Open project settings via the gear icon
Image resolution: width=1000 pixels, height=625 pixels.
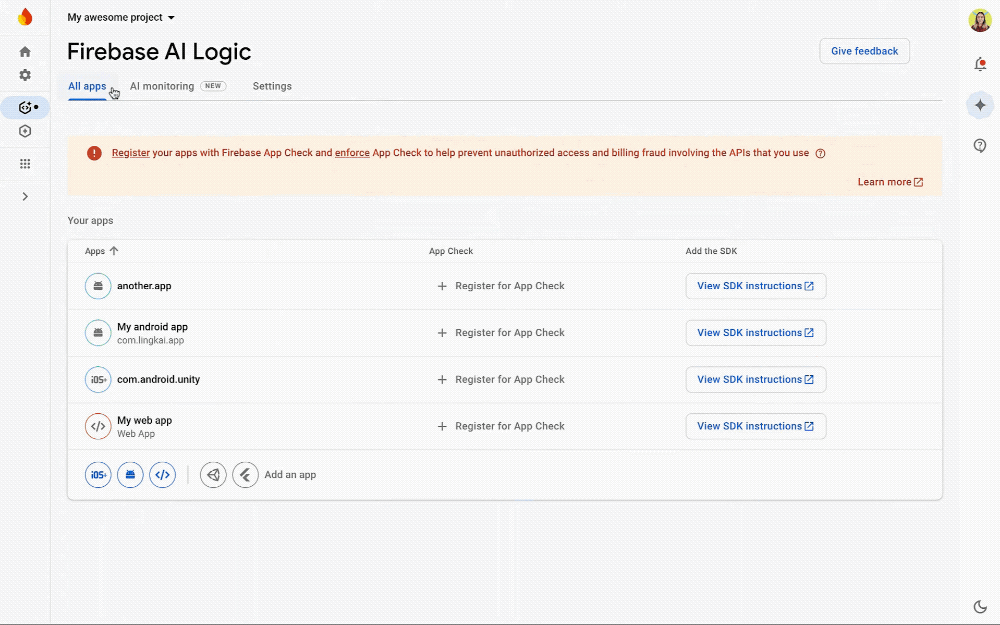coord(25,74)
